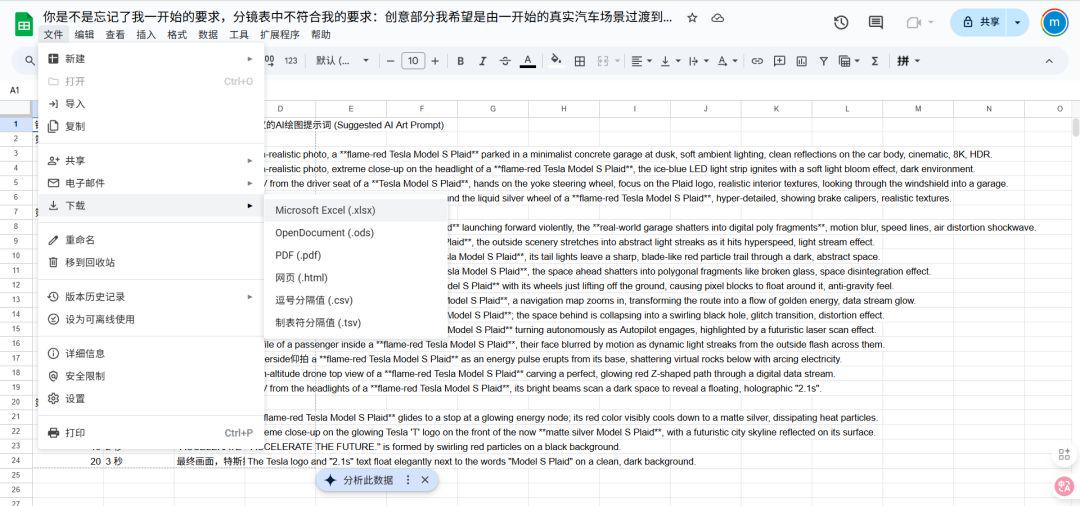
Task: Star this spreadsheet
Action: coord(693,18)
